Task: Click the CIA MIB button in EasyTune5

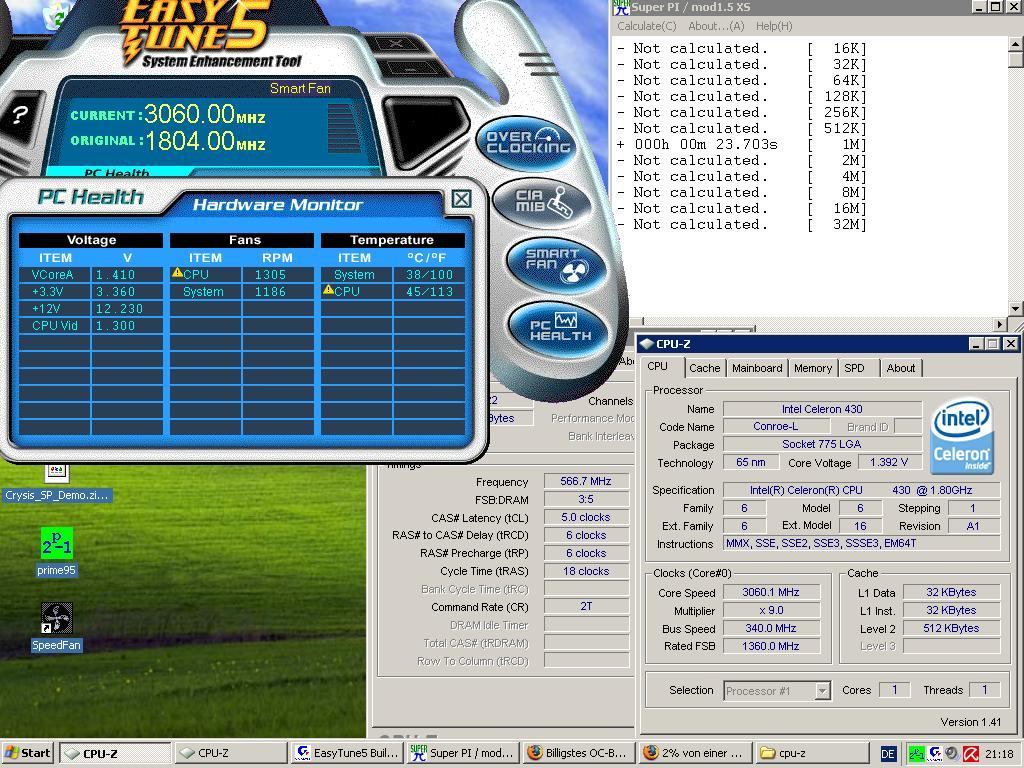Action: (541, 202)
